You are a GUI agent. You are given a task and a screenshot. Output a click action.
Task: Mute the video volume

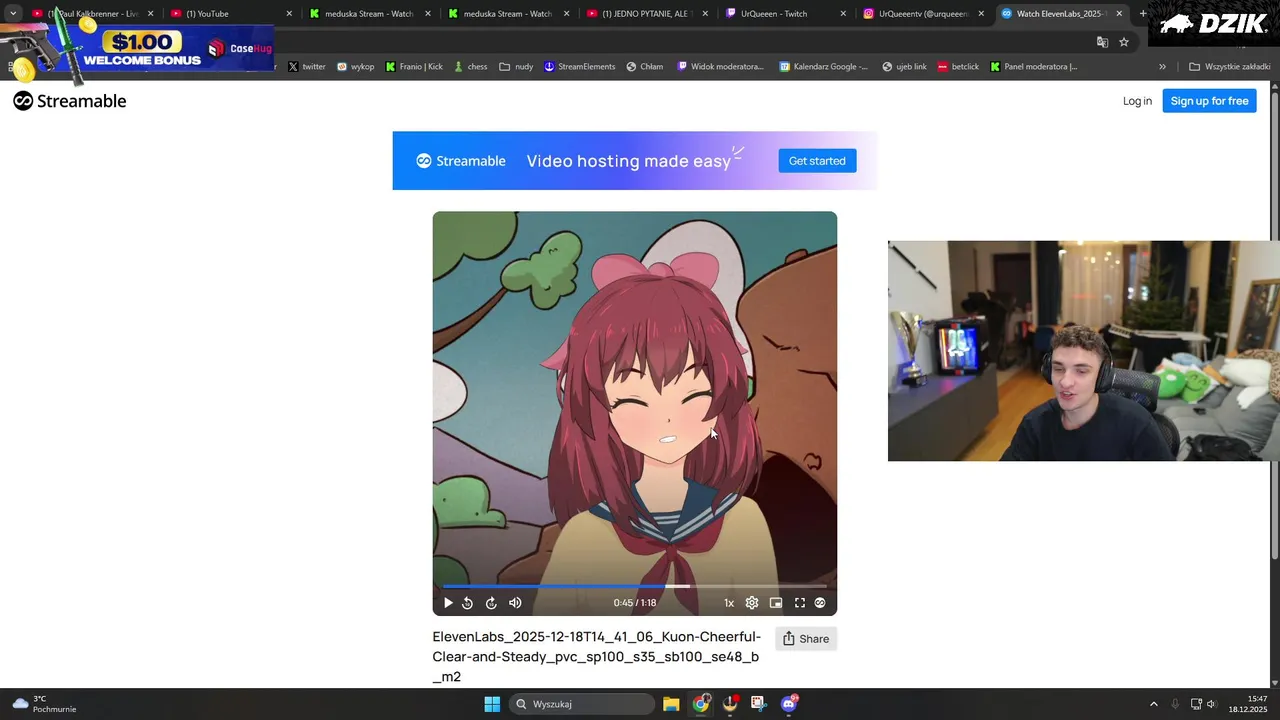[515, 603]
